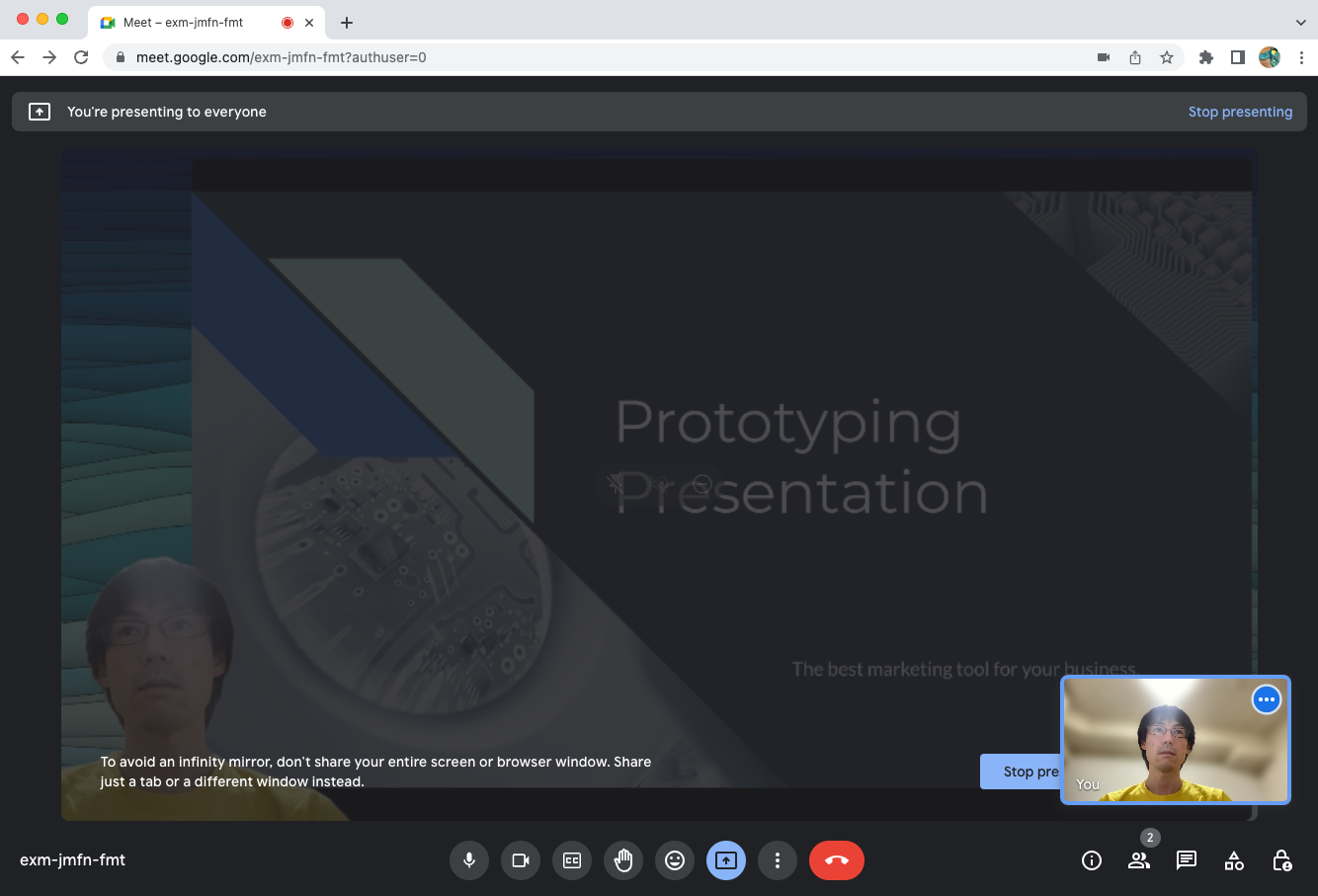Screen dimensions: 1318x896
Task: Reload the Meet page
Action: click(81, 57)
